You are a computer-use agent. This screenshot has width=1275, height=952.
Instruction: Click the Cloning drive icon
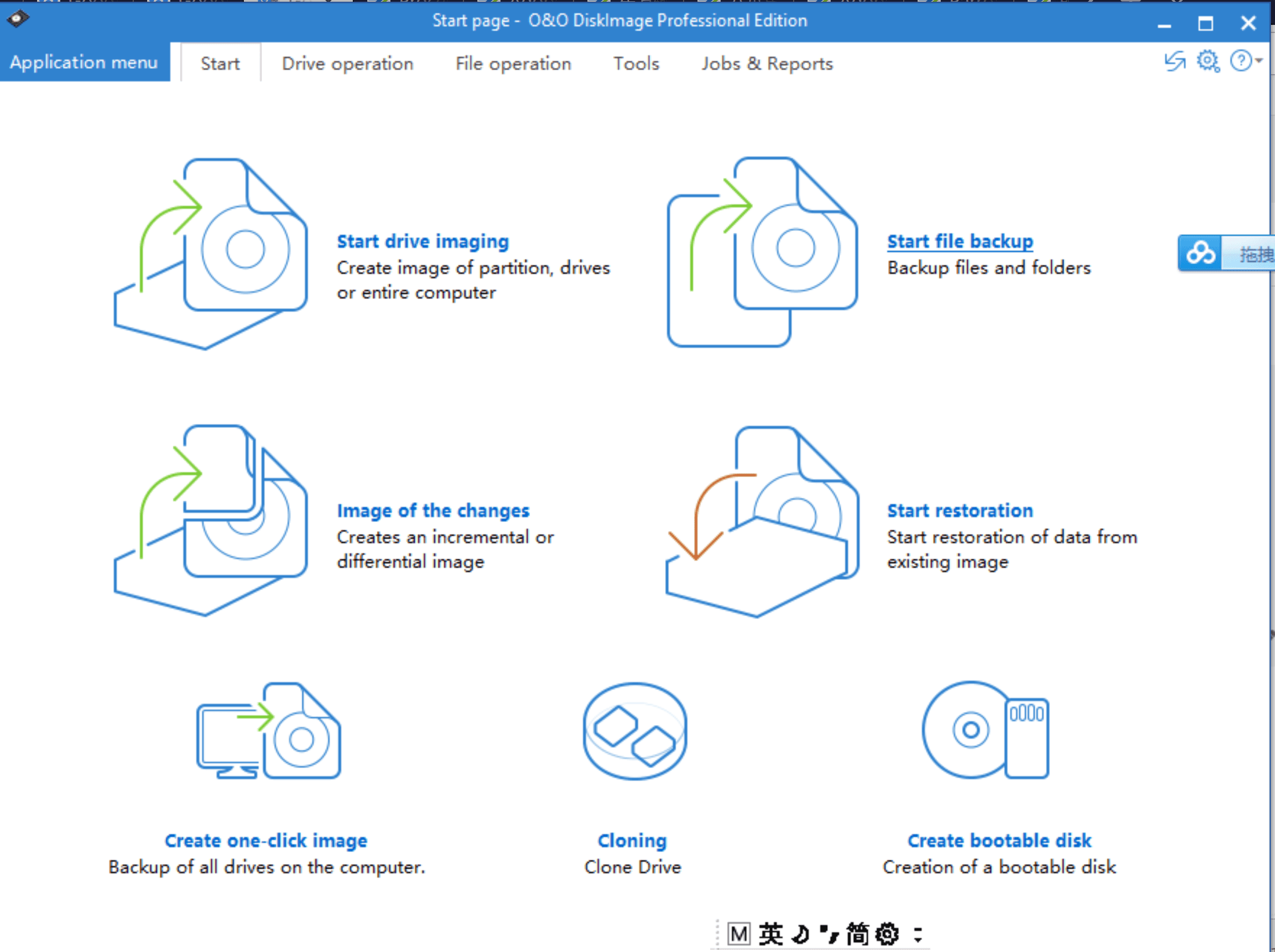coord(635,731)
